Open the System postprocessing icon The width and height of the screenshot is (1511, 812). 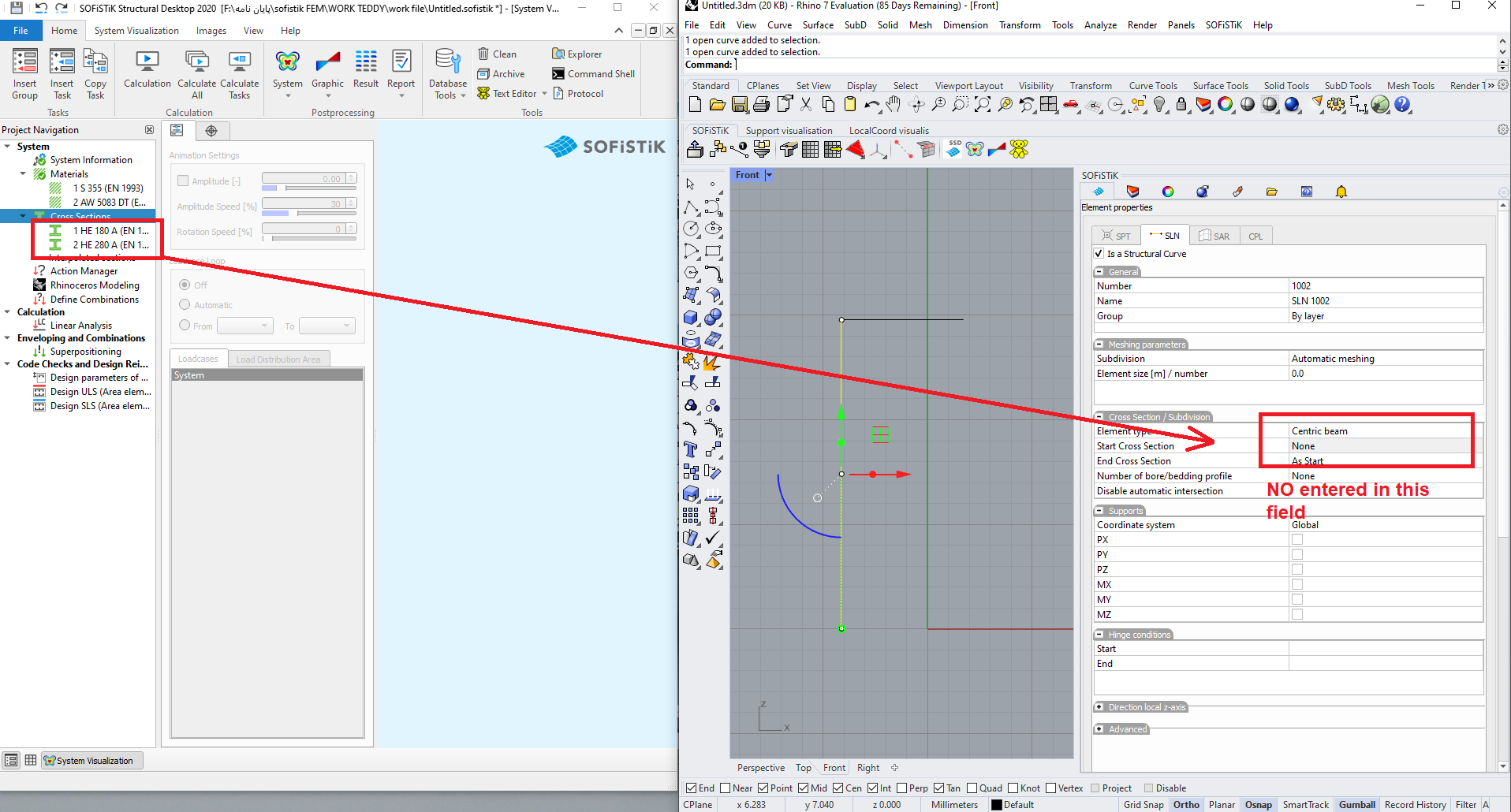pyautogui.click(x=288, y=74)
